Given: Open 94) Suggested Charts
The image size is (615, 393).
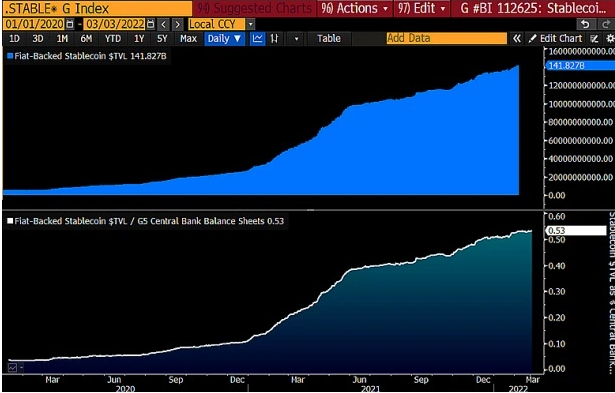Looking at the screenshot, I should (x=255, y=8).
